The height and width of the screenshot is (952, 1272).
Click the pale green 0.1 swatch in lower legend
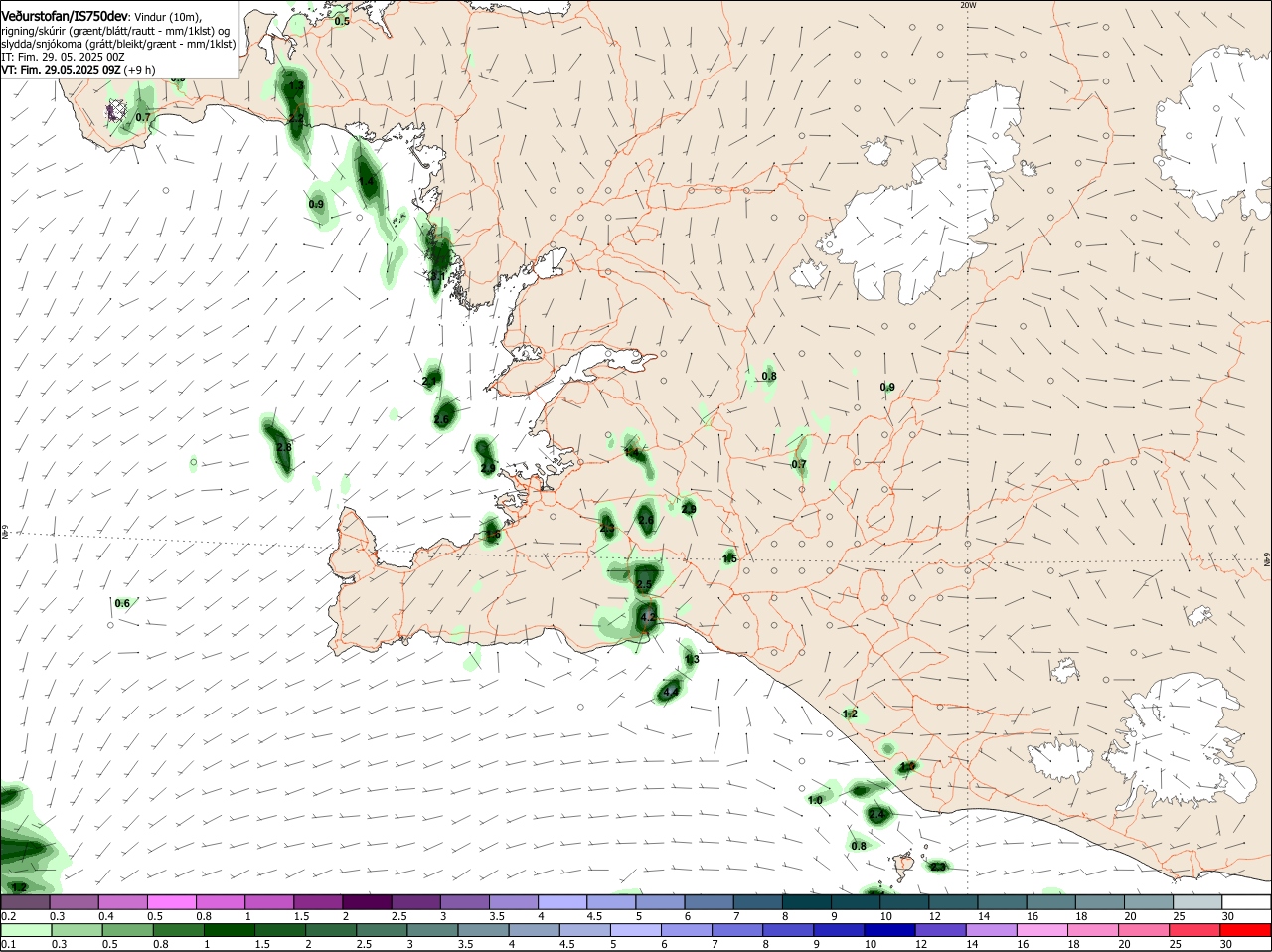[26, 930]
